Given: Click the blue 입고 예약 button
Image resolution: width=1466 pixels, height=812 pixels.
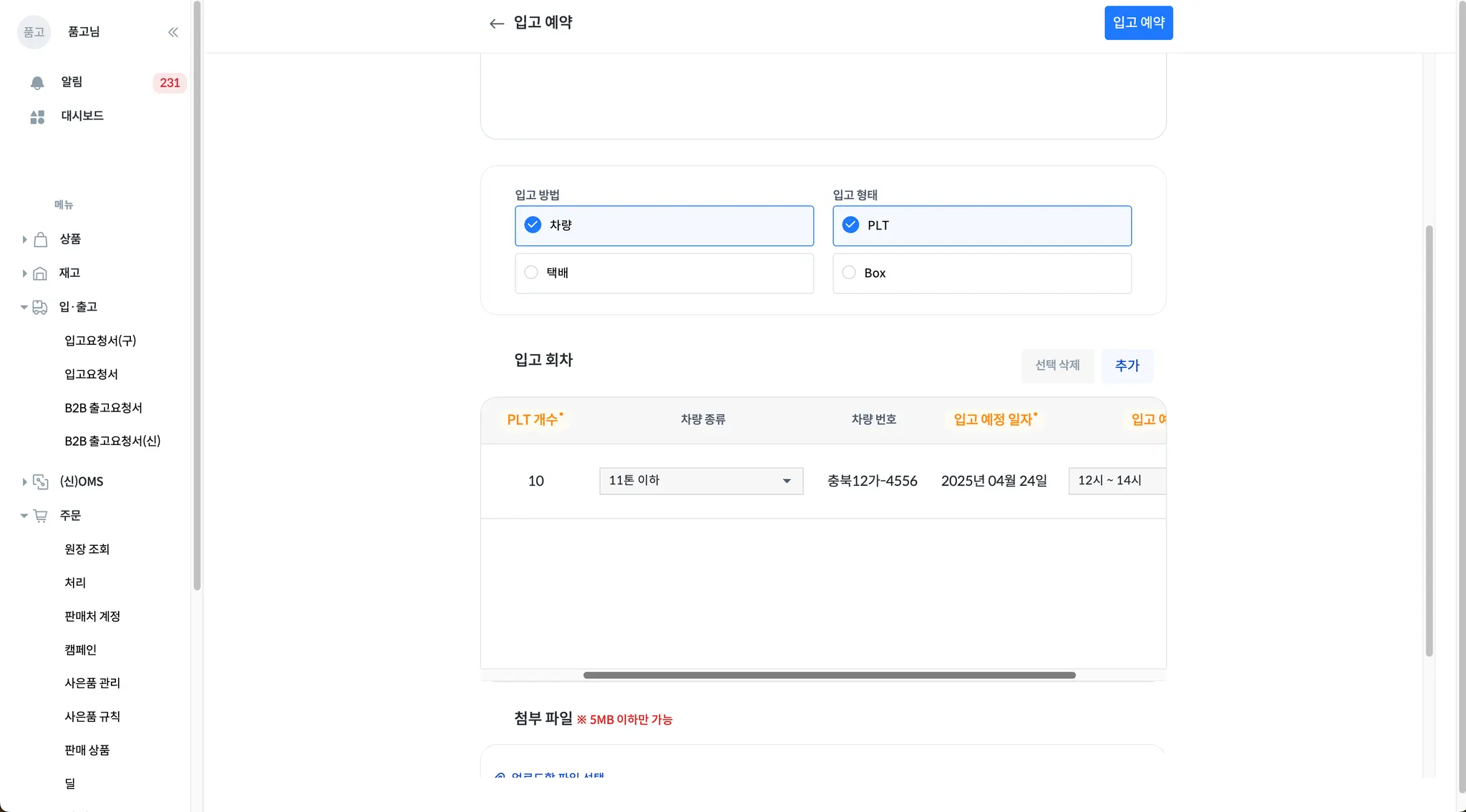Looking at the screenshot, I should tap(1138, 23).
